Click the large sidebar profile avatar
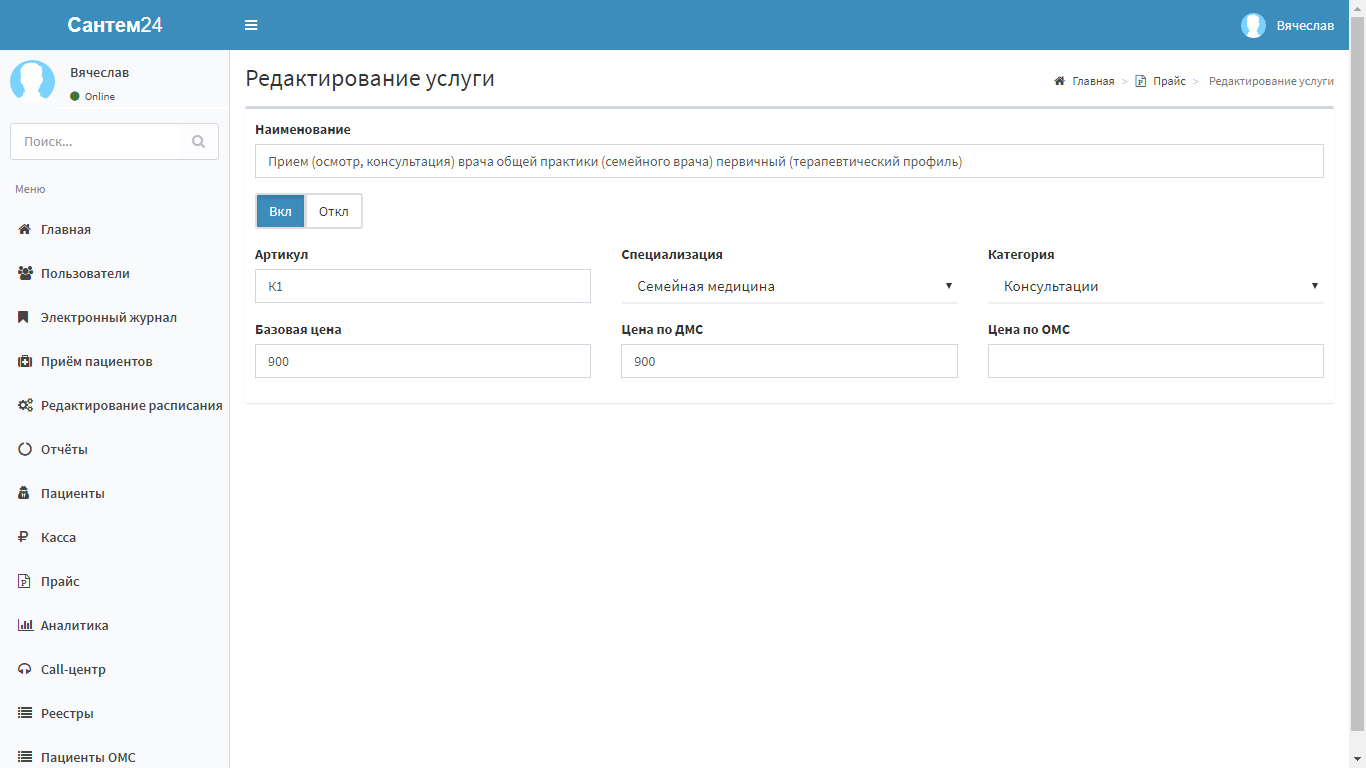Screen dimensions: 1366x768 pyautogui.click(x=33, y=81)
